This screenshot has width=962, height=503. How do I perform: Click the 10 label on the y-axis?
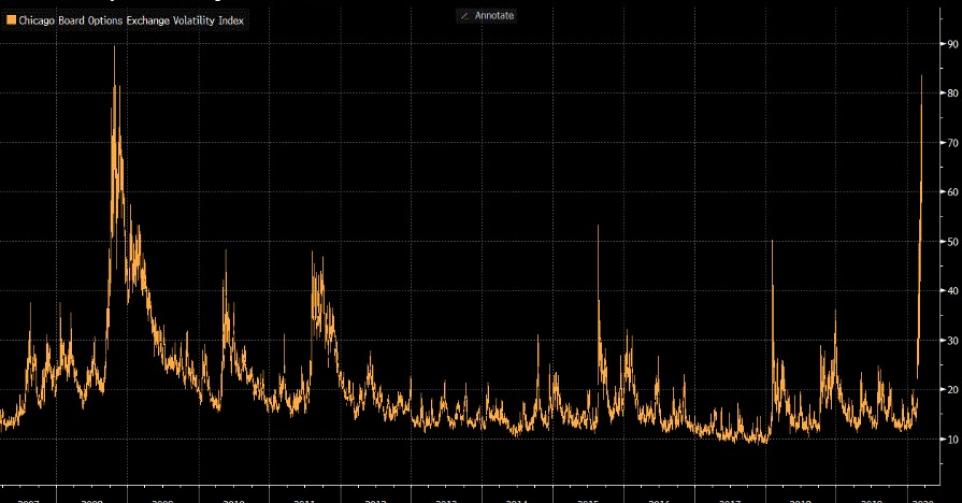[952, 440]
